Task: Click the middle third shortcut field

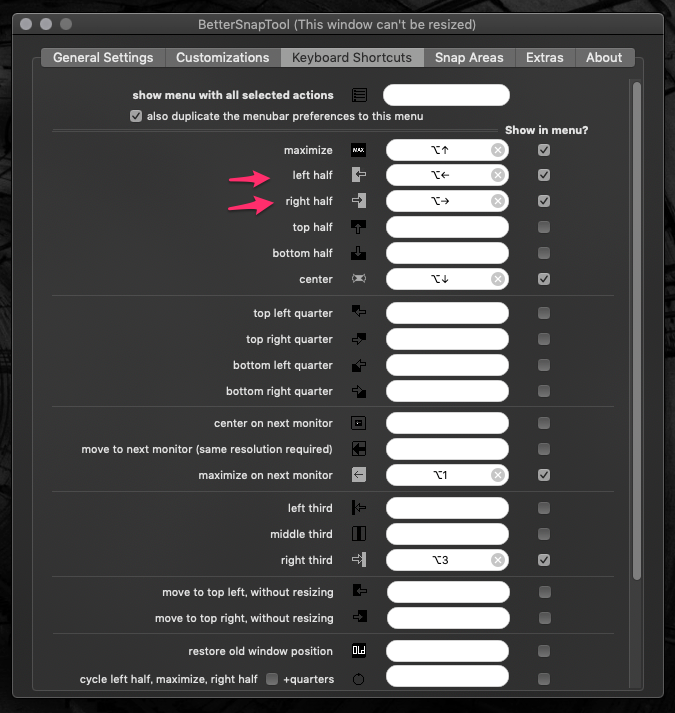Action: [x=447, y=534]
